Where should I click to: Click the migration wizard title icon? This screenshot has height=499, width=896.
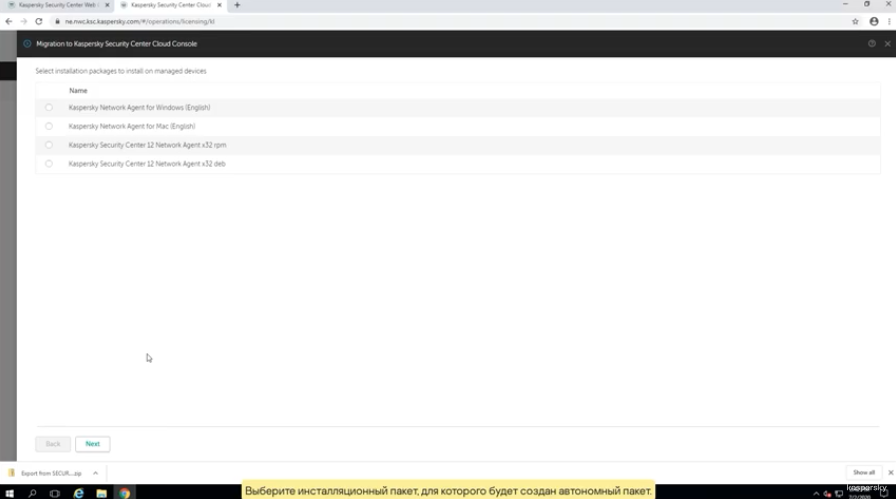tap(27, 43)
